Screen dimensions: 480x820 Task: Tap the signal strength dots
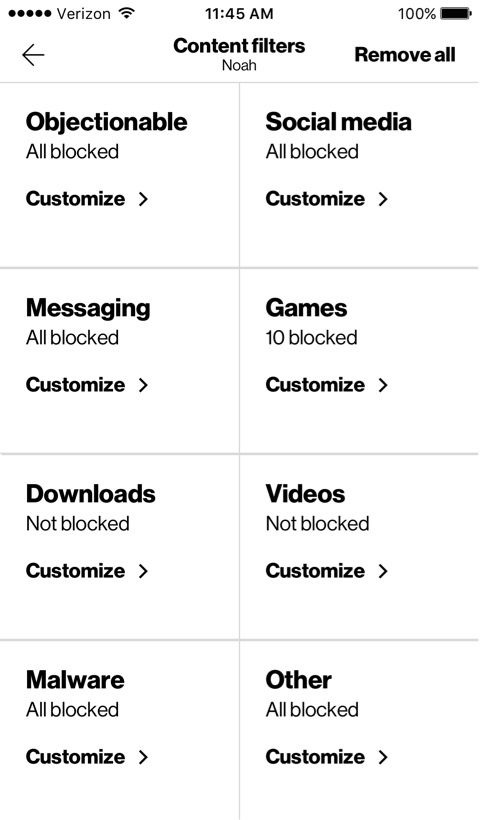click(x=30, y=14)
